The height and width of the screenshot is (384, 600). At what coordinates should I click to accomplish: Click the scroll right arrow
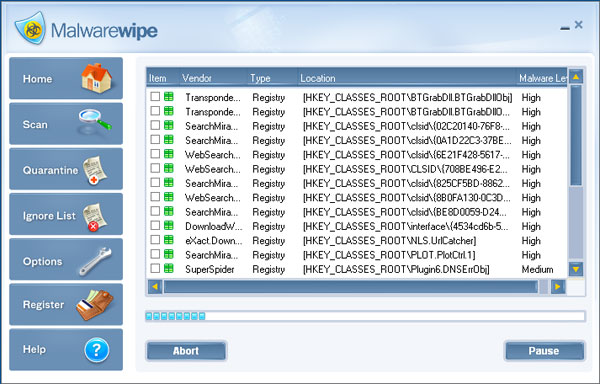558,286
